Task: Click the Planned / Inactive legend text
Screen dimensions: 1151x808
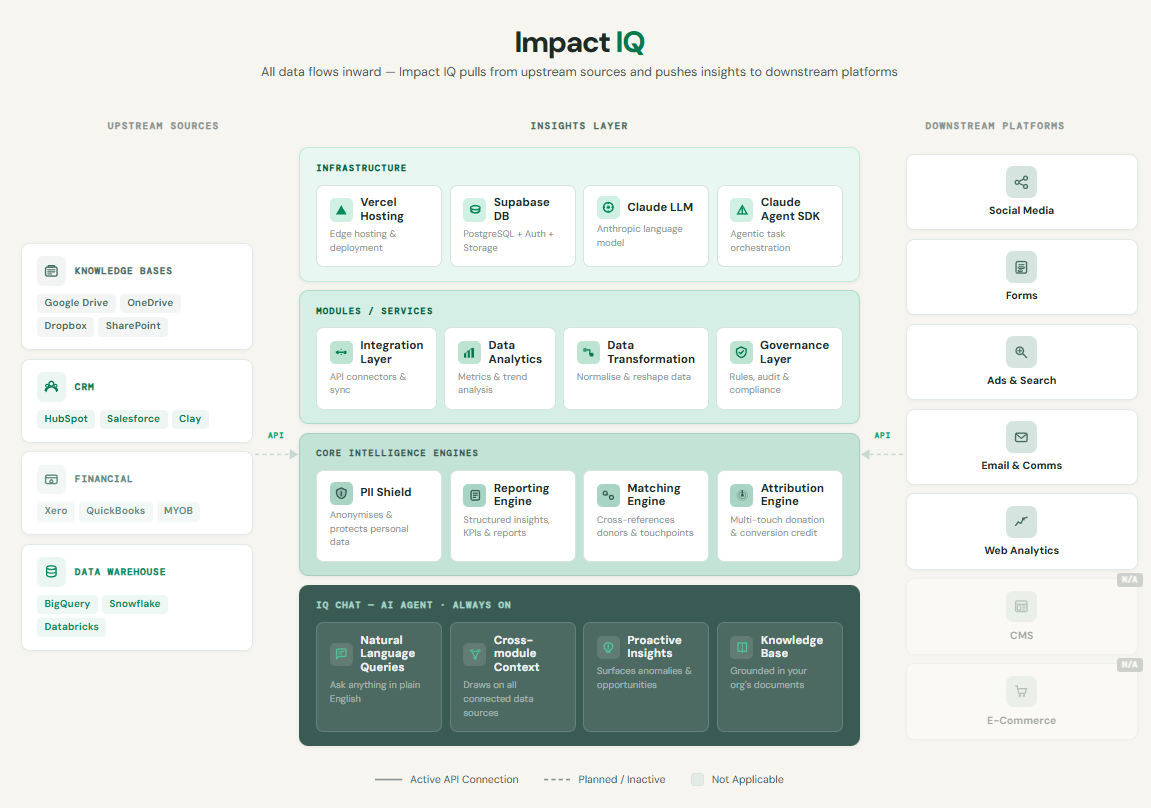Action: coord(622,779)
